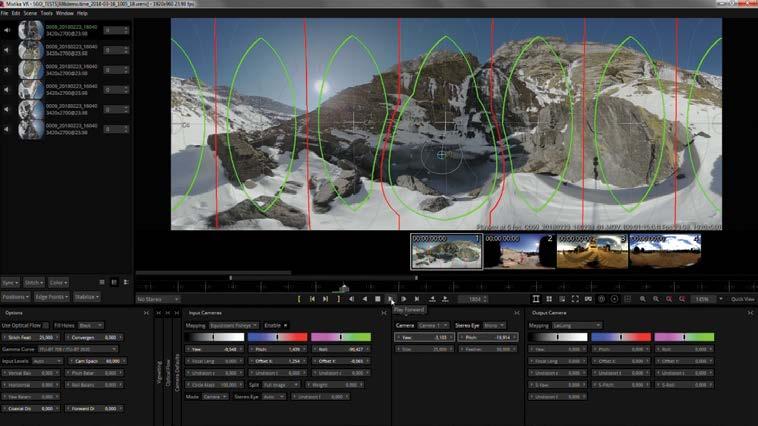Open the Stitch dropdown
Image resolution: width=758 pixels, height=426 pixels.
click(34, 282)
